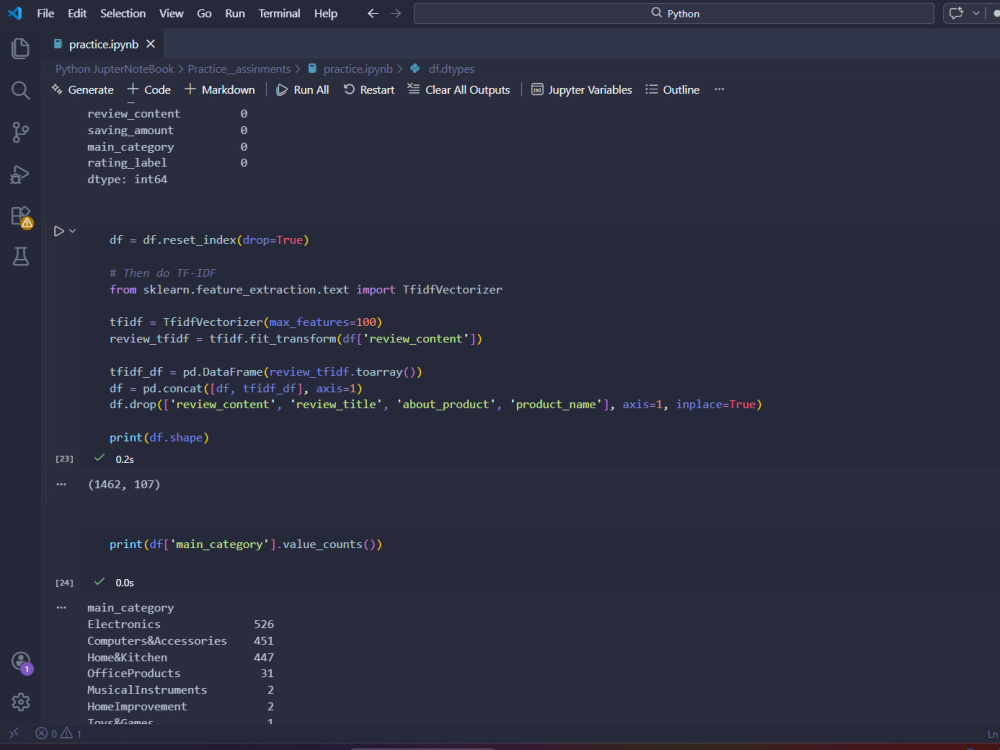Restart the notebook kernel
Image resolution: width=1000 pixels, height=750 pixels.
point(369,90)
